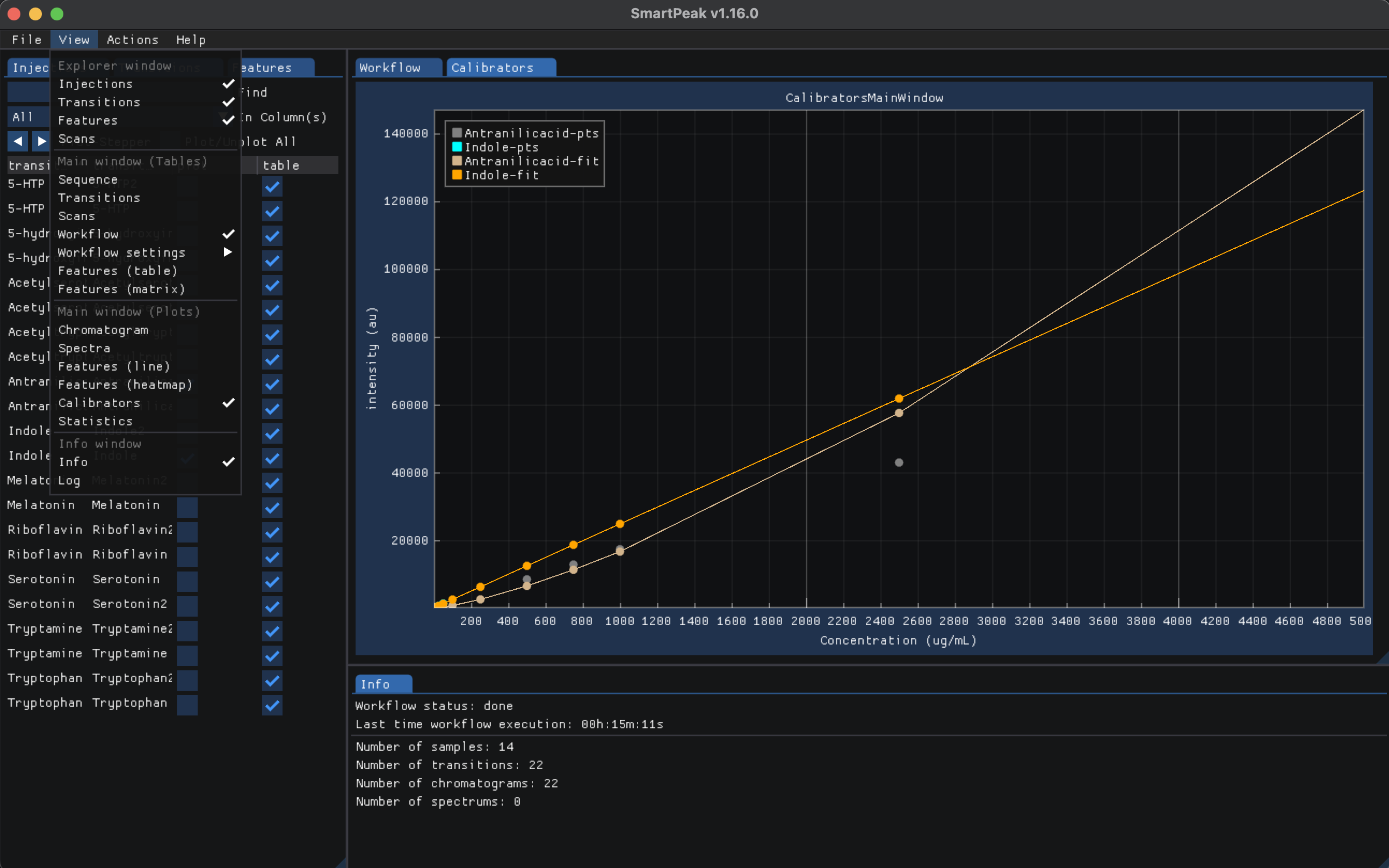This screenshot has width=1389, height=868.
Task: Uncheck table checkbox for Tryptophan2 row
Action: pyautogui.click(x=272, y=681)
